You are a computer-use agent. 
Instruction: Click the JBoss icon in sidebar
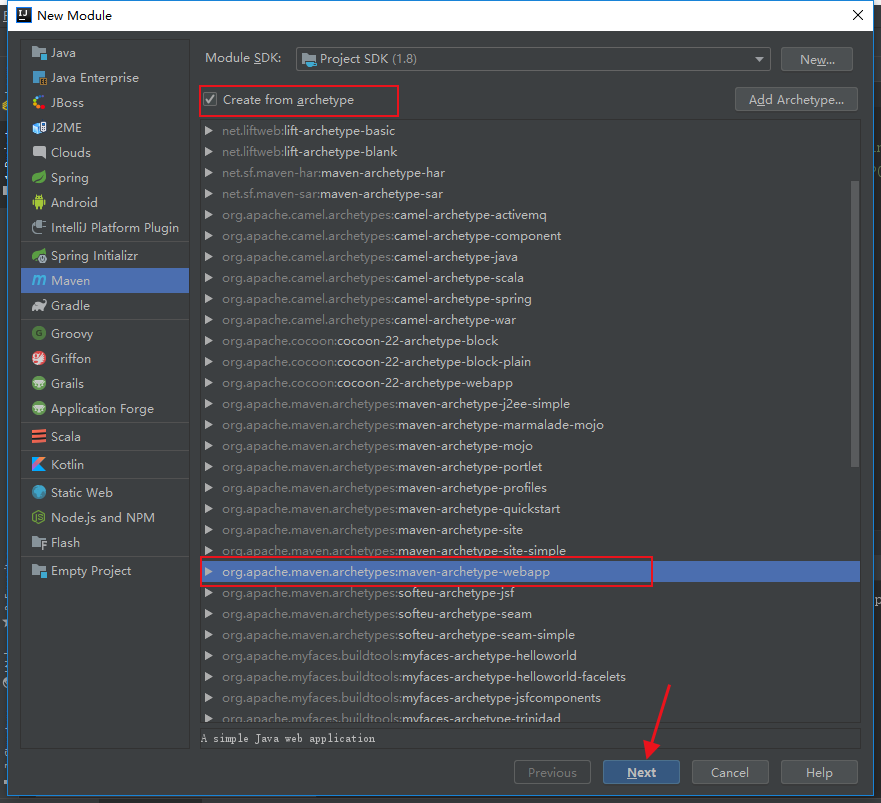pos(39,103)
